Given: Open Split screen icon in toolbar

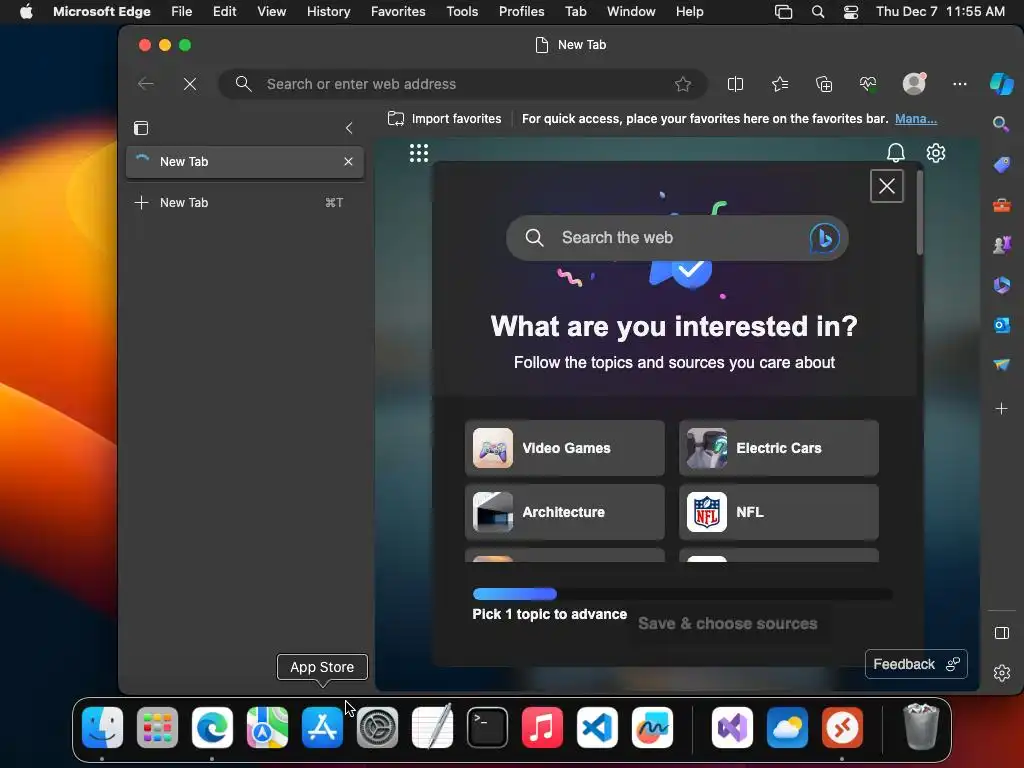Looking at the screenshot, I should point(735,84).
